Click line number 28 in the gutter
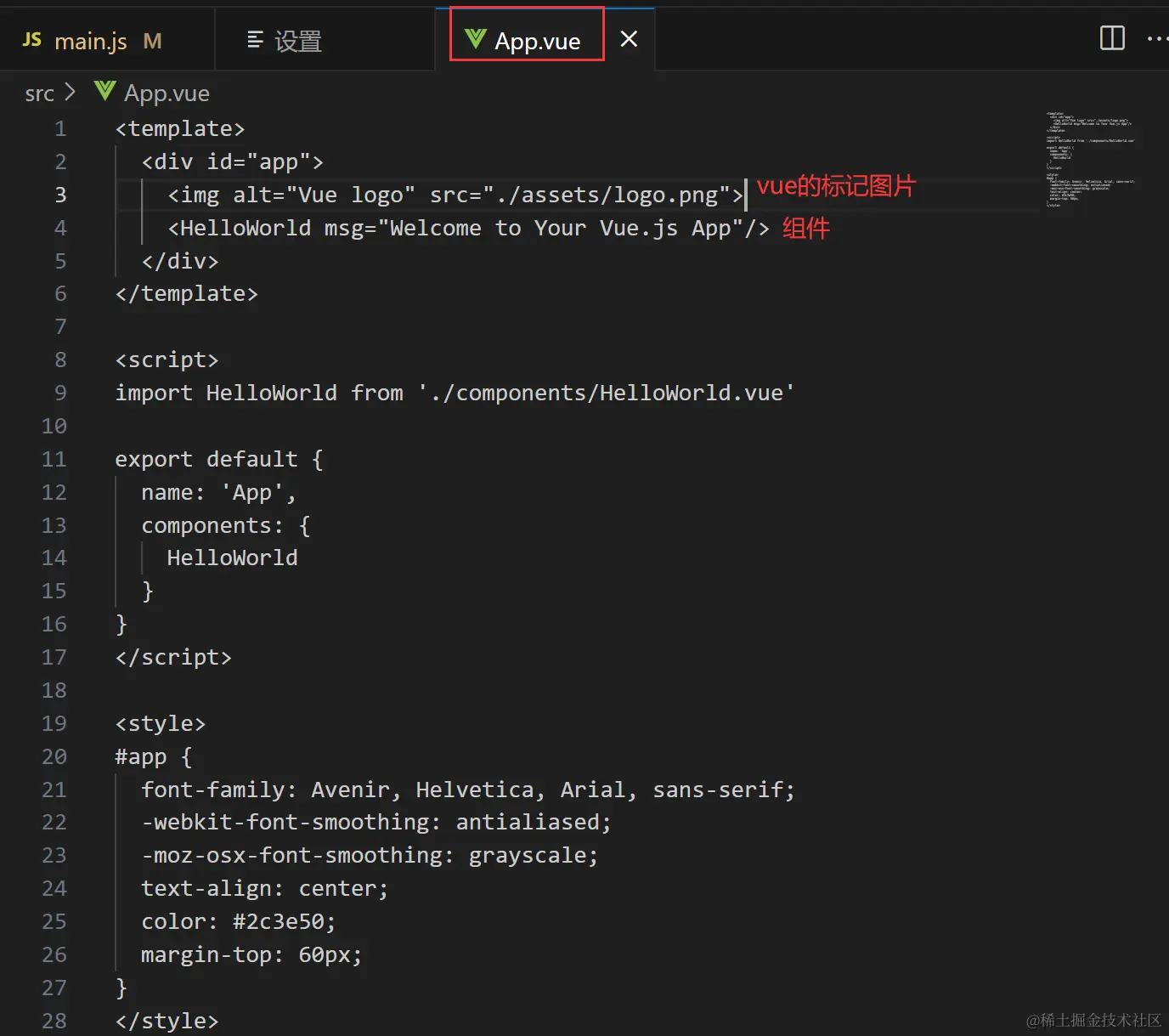This screenshot has height=1036, width=1169. (54, 1021)
